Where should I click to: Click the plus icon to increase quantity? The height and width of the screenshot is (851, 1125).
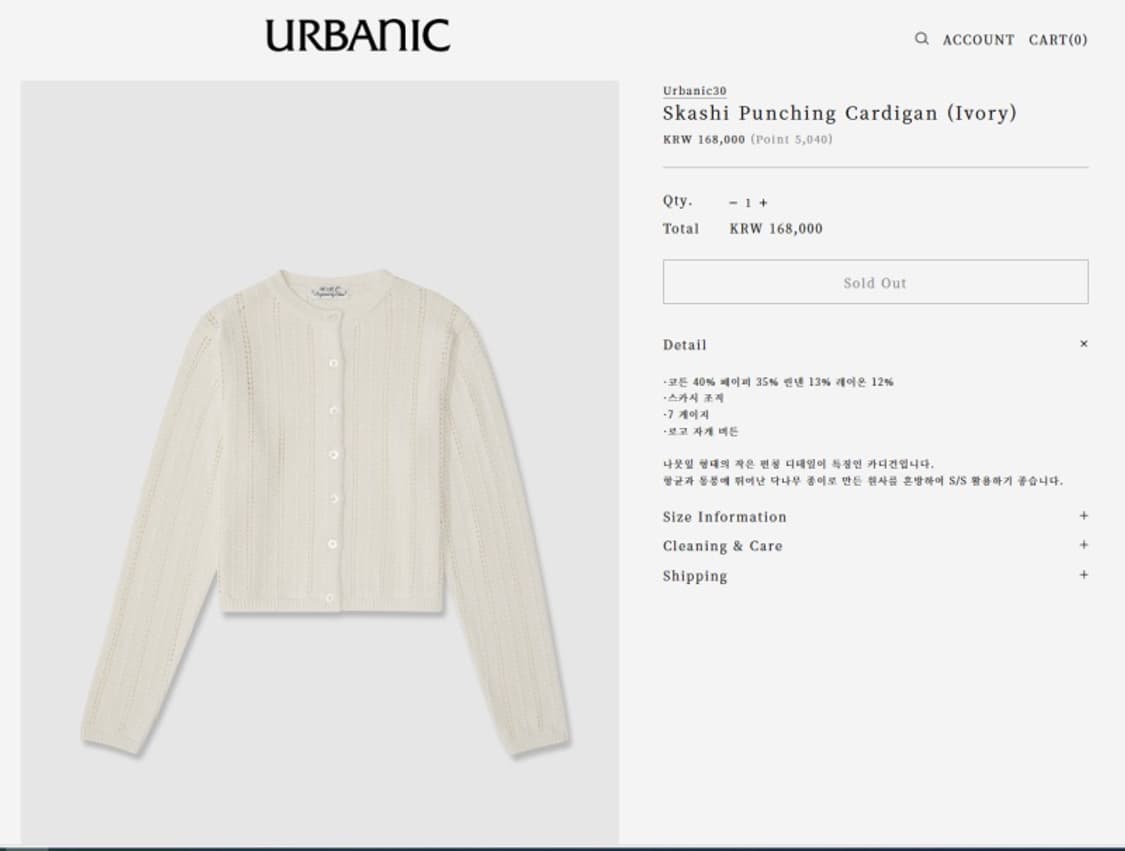point(762,202)
